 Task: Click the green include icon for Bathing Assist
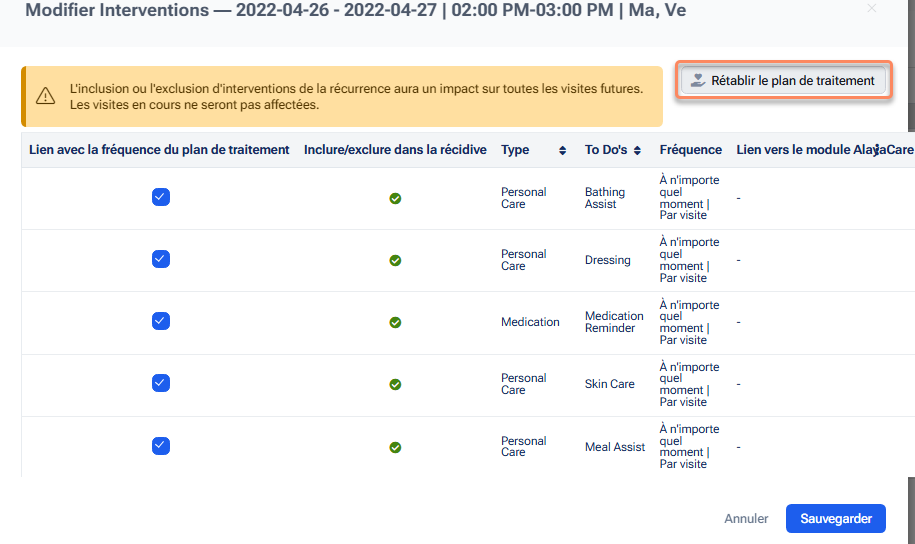395,198
